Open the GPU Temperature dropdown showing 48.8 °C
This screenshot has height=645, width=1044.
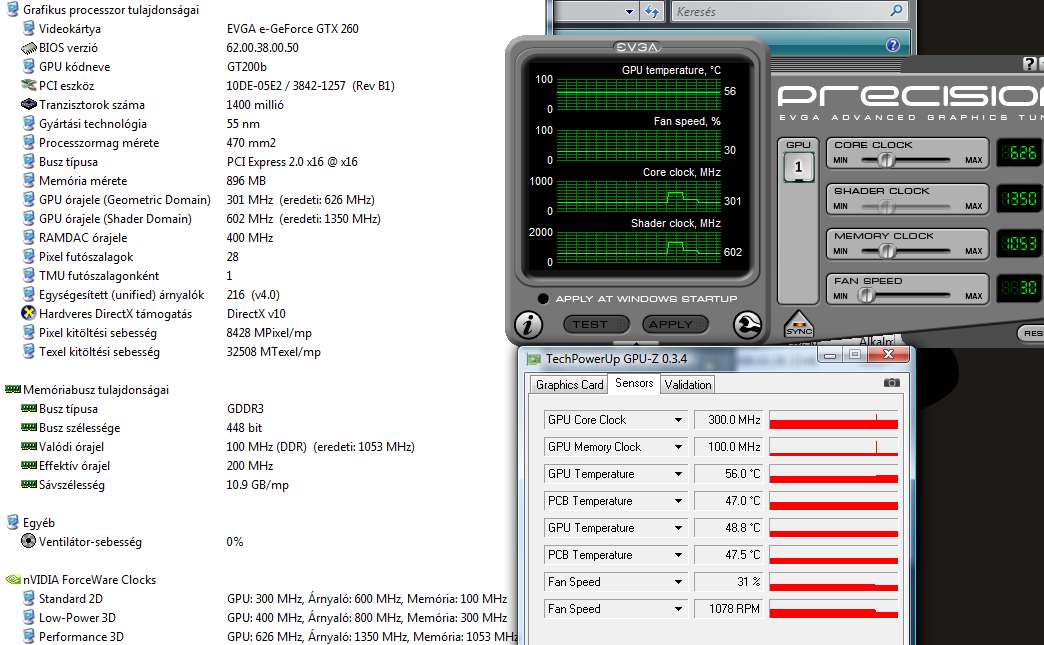point(678,528)
